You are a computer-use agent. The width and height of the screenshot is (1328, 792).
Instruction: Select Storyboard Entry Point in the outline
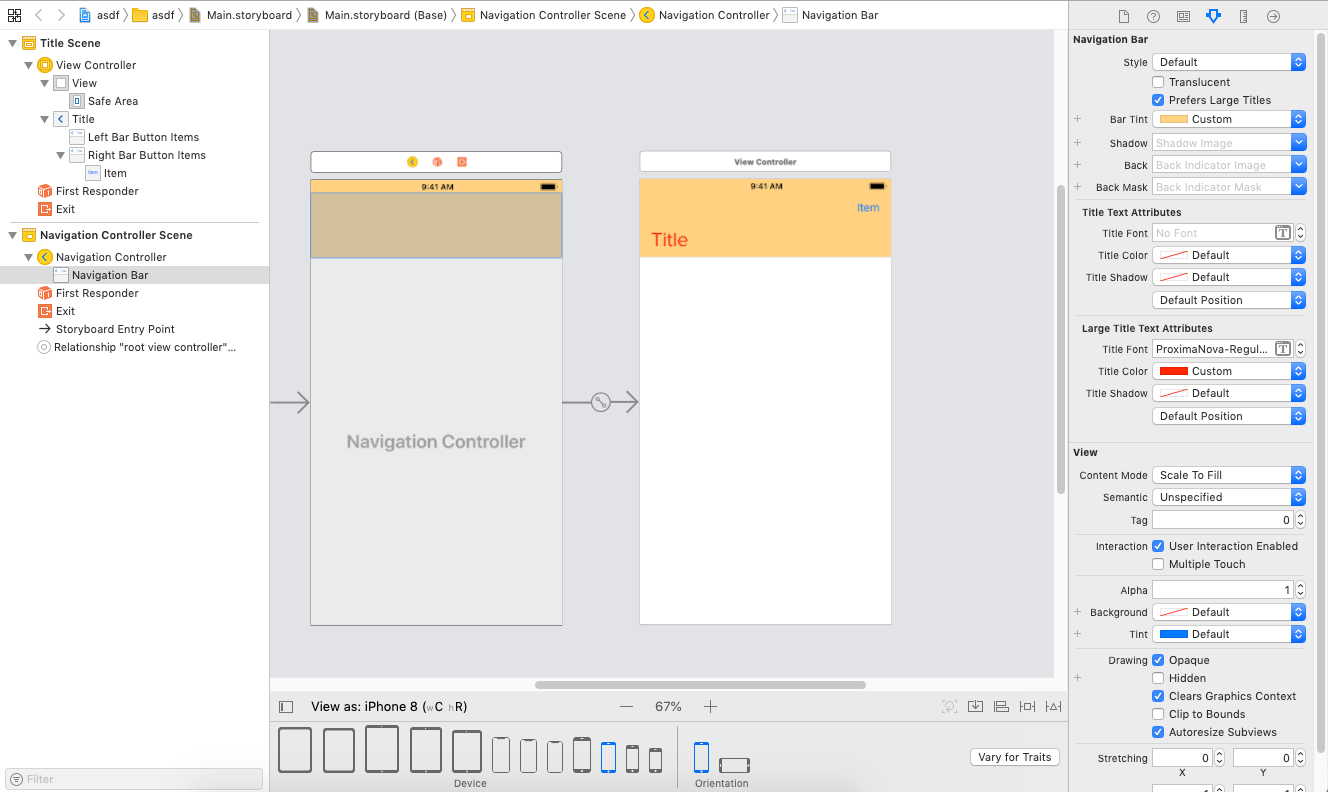pyautogui.click(x=106, y=329)
